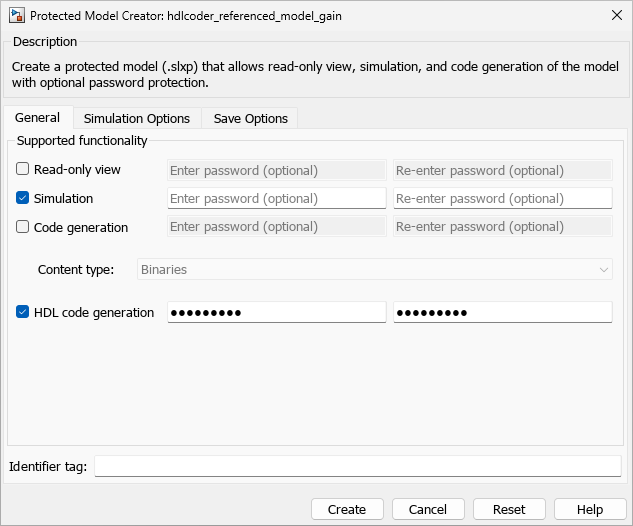Screen dimensions: 633x526
Task: Click the MATLAB icon in the title bar
Action: tap(17, 16)
